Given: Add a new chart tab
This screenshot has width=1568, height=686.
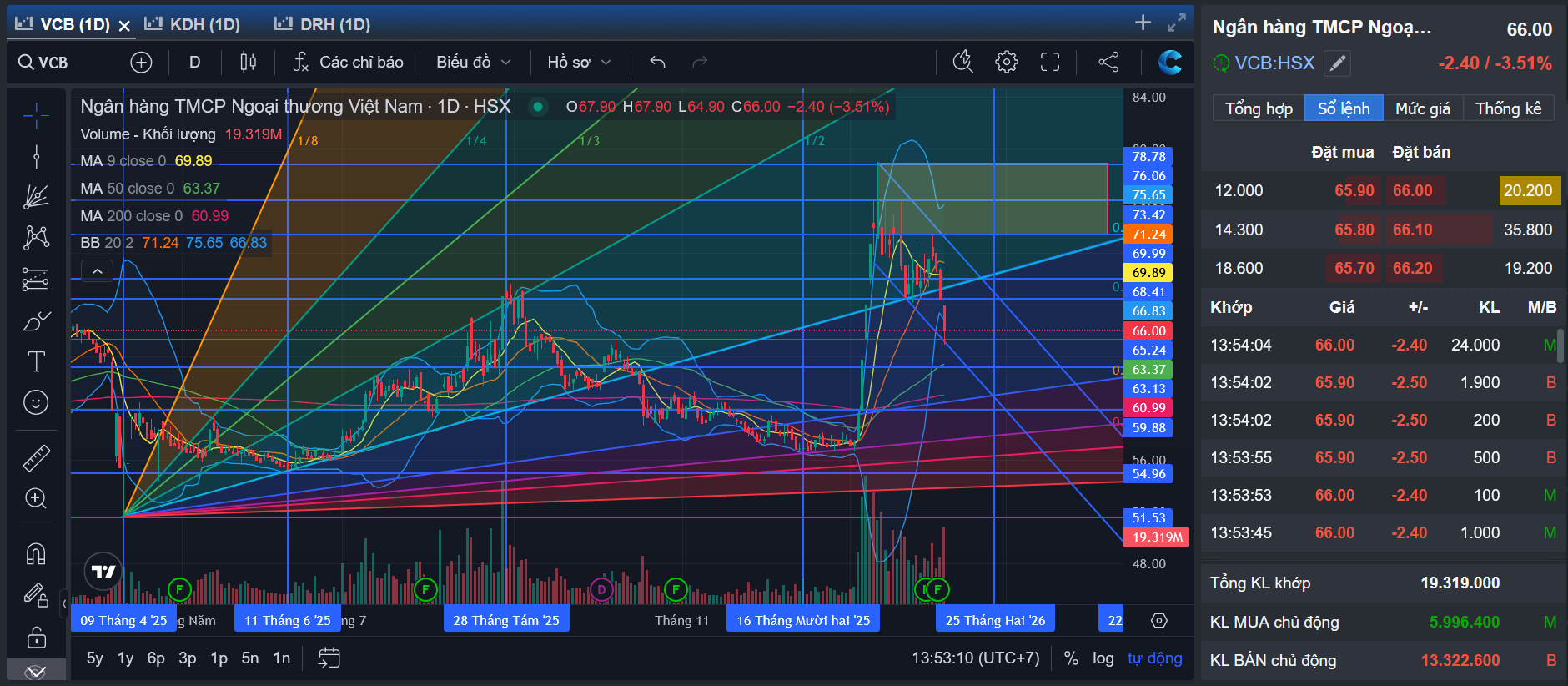Looking at the screenshot, I should 1143,23.
